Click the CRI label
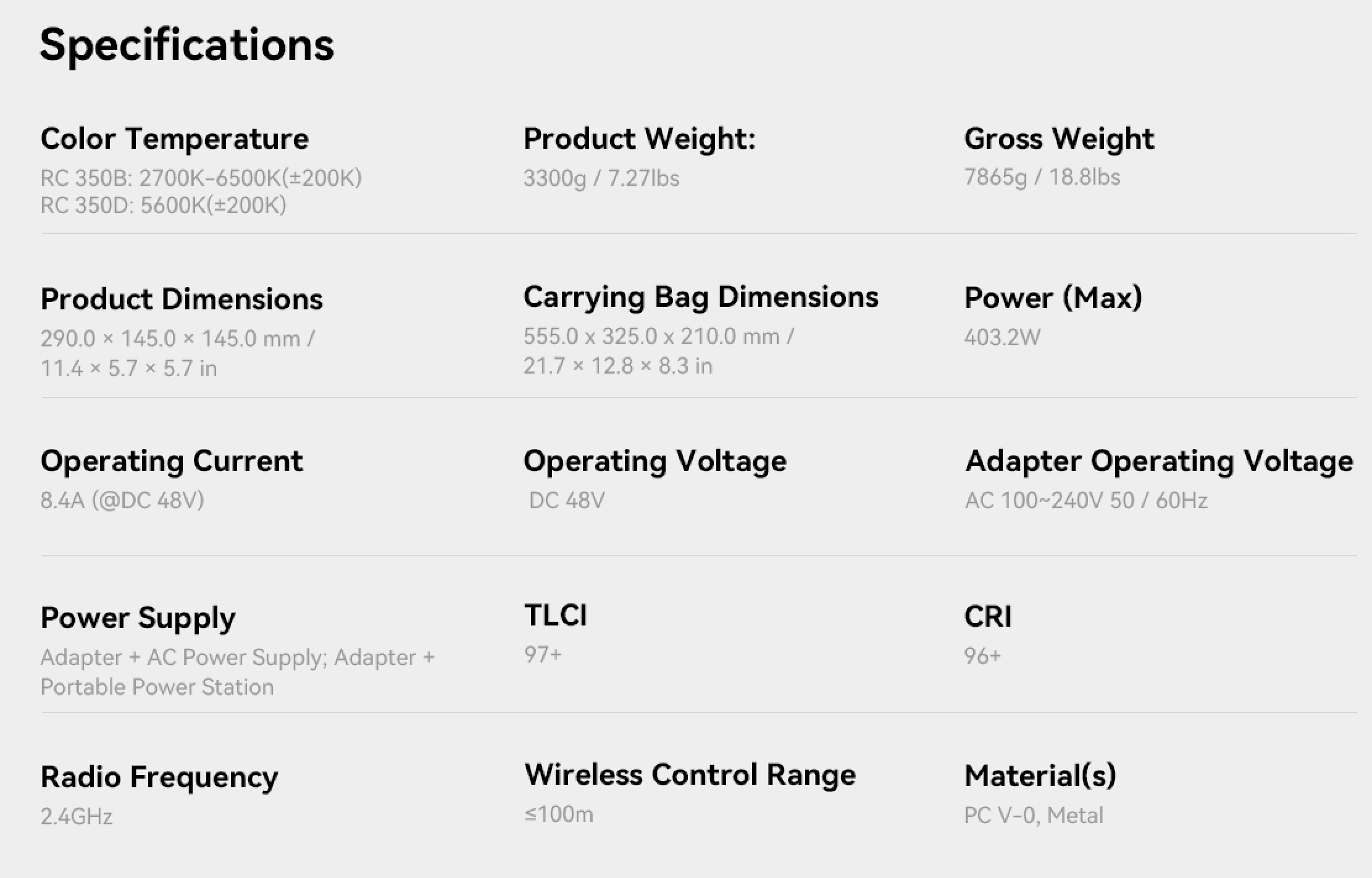The image size is (1372, 878). coord(987,616)
